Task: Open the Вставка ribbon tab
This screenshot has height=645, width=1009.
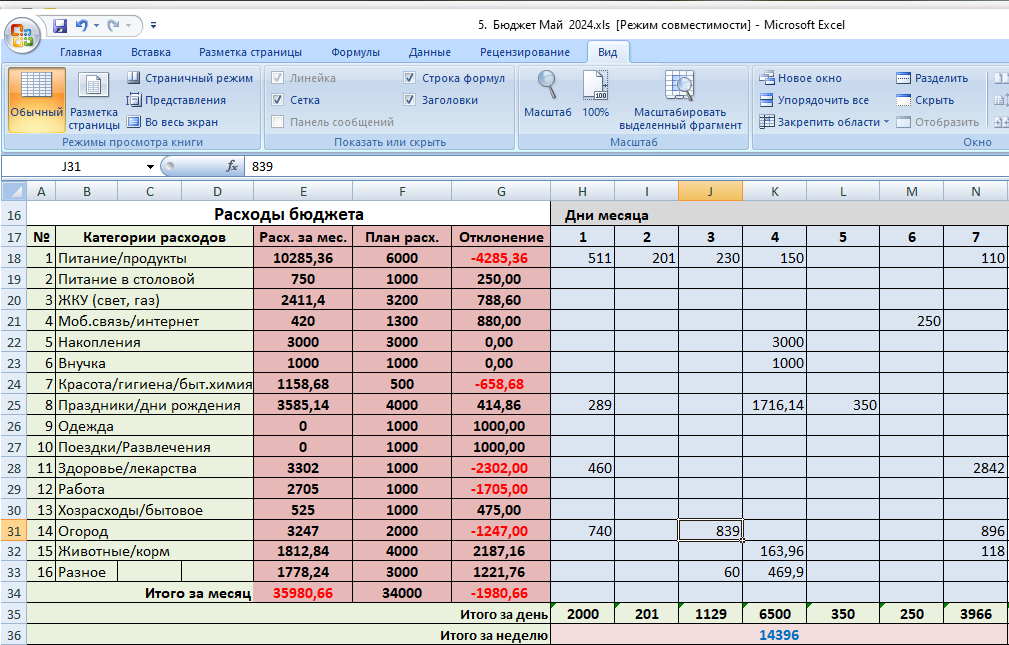Action: coord(151,52)
